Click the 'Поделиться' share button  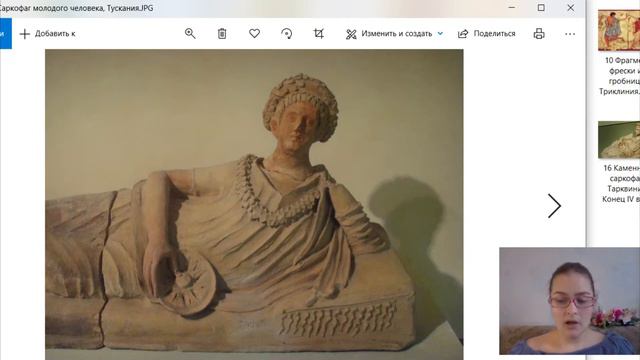pyautogui.click(x=487, y=34)
